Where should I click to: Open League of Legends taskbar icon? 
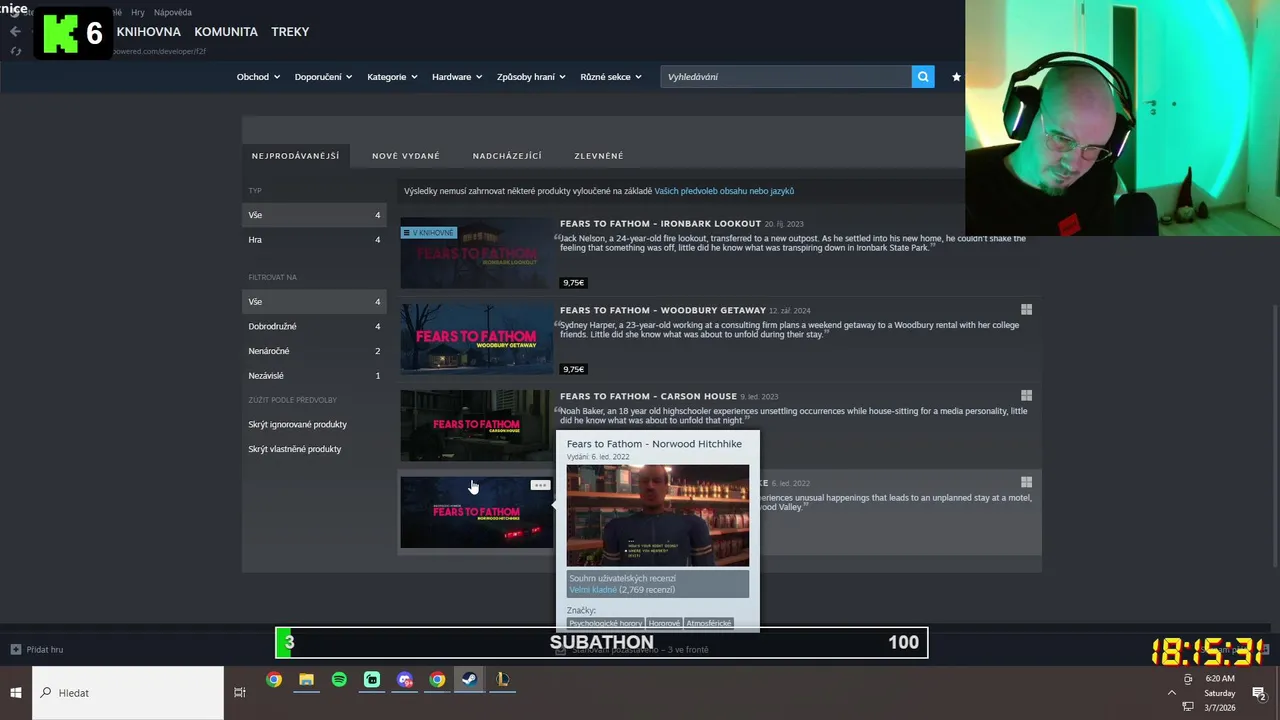click(x=502, y=680)
